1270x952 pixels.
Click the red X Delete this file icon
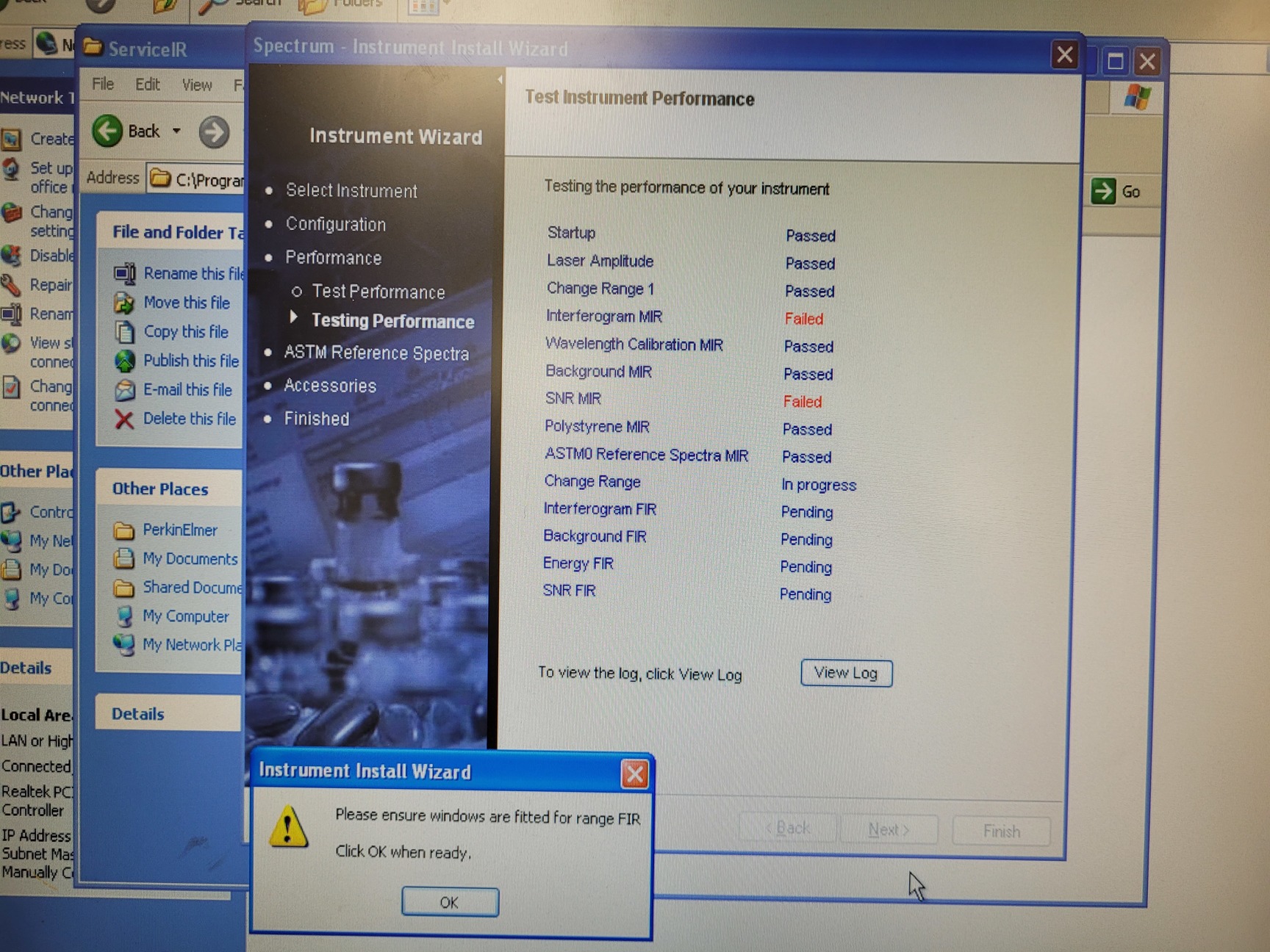pos(124,419)
